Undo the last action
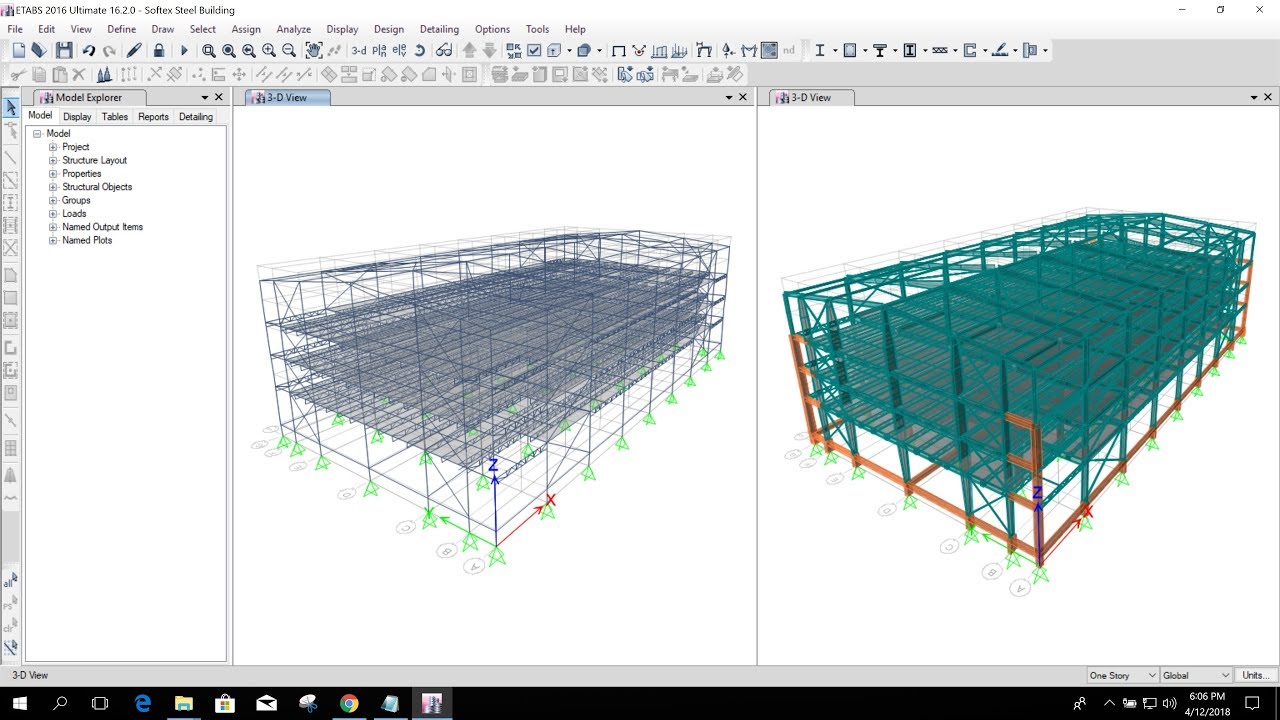 pos(88,50)
